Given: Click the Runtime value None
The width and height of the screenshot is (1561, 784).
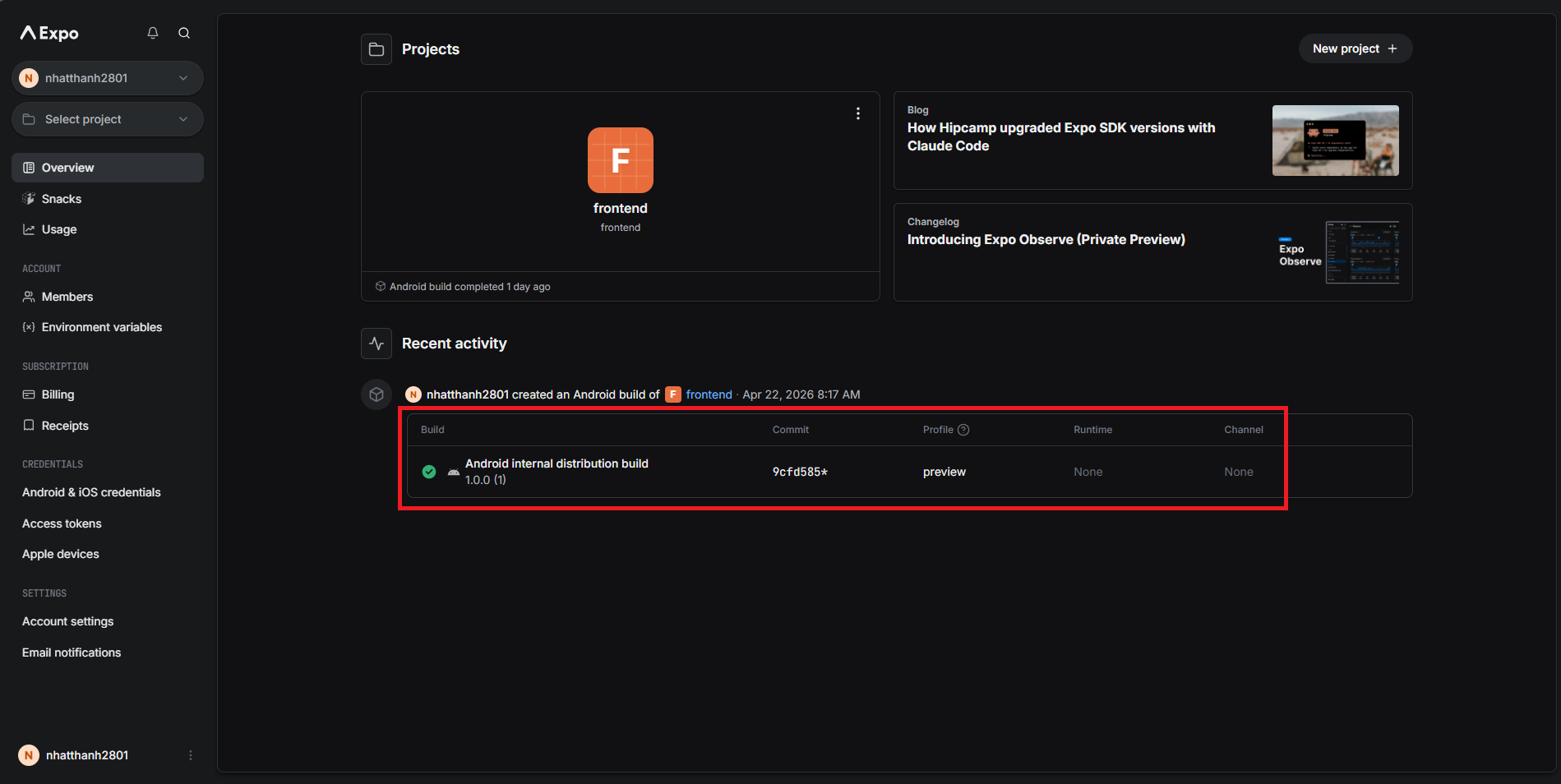Looking at the screenshot, I should (1088, 472).
